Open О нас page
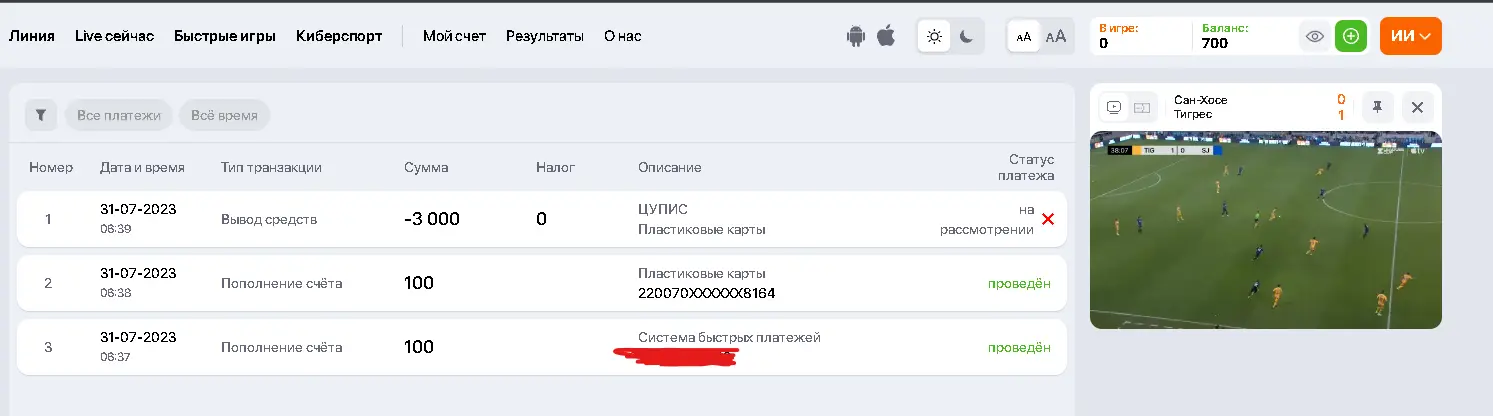1493x416 pixels. click(623, 36)
